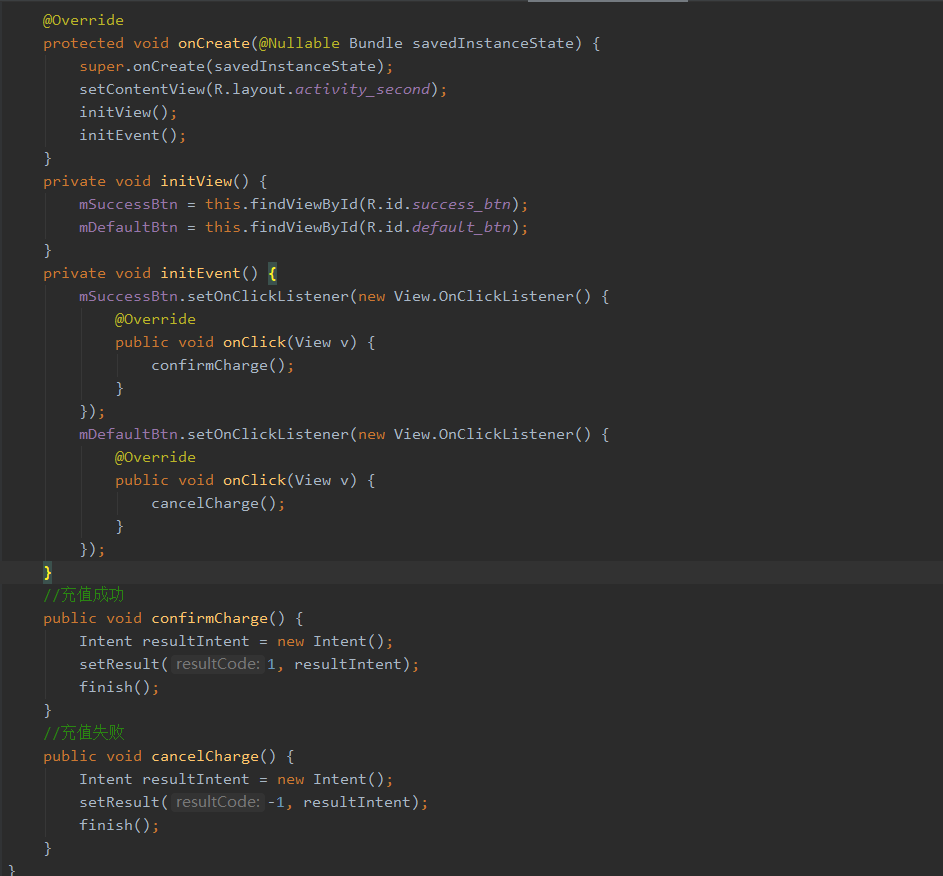The width and height of the screenshot is (943, 876).
Task: Click initEvent in 'private void initEvent()' declaration
Action: 200,274
